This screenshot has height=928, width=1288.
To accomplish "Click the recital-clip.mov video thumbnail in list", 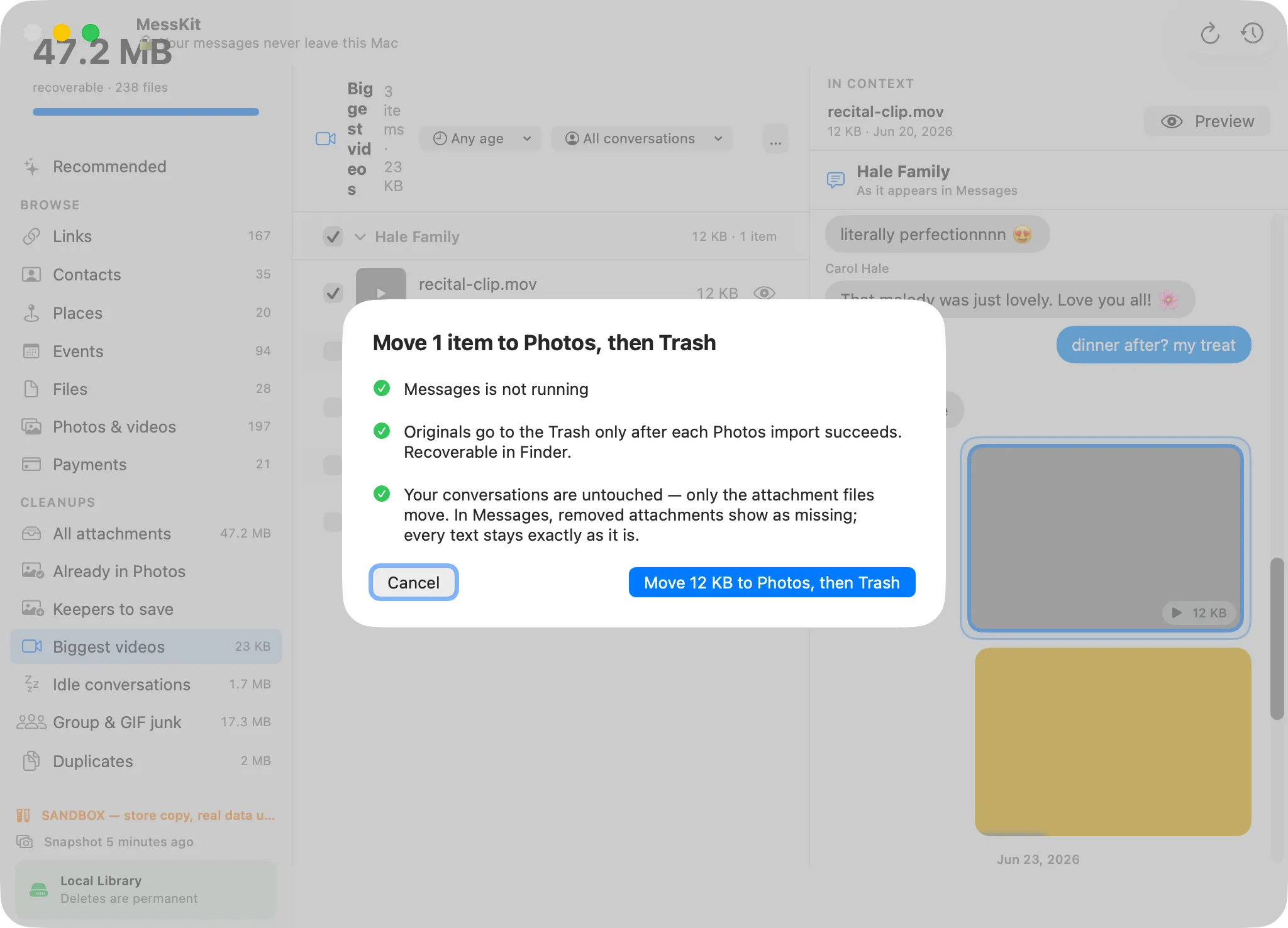I will (381, 284).
